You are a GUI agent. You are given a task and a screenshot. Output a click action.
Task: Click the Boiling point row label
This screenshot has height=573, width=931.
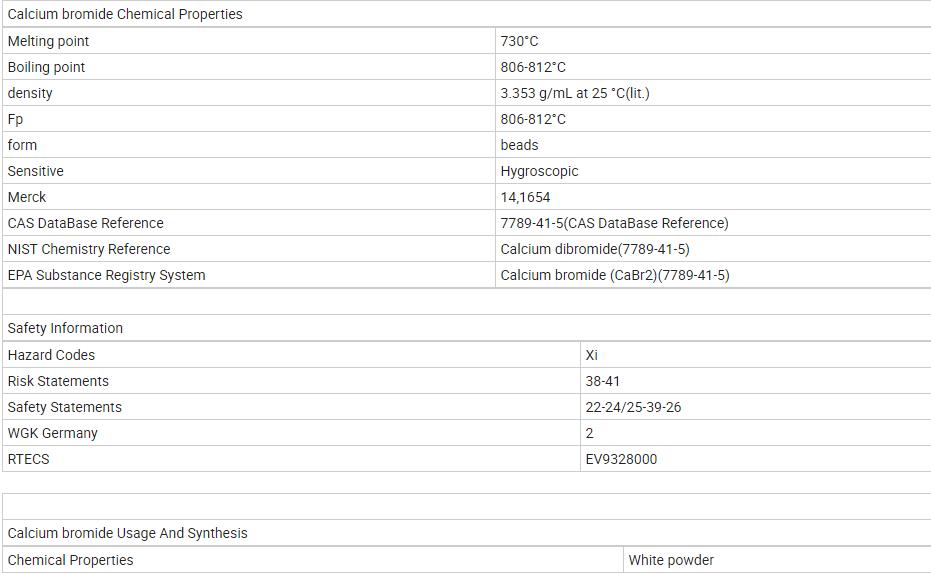click(46, 67)
